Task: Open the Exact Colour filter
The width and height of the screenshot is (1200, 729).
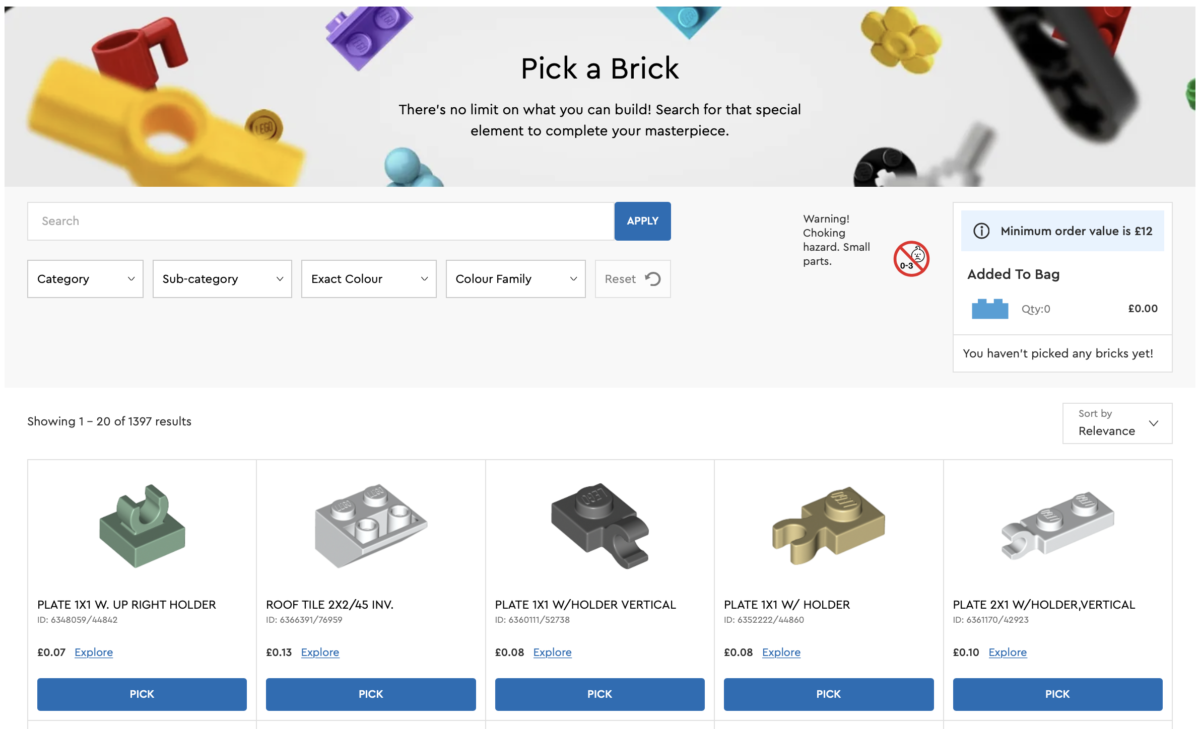Action: [368, 279]
